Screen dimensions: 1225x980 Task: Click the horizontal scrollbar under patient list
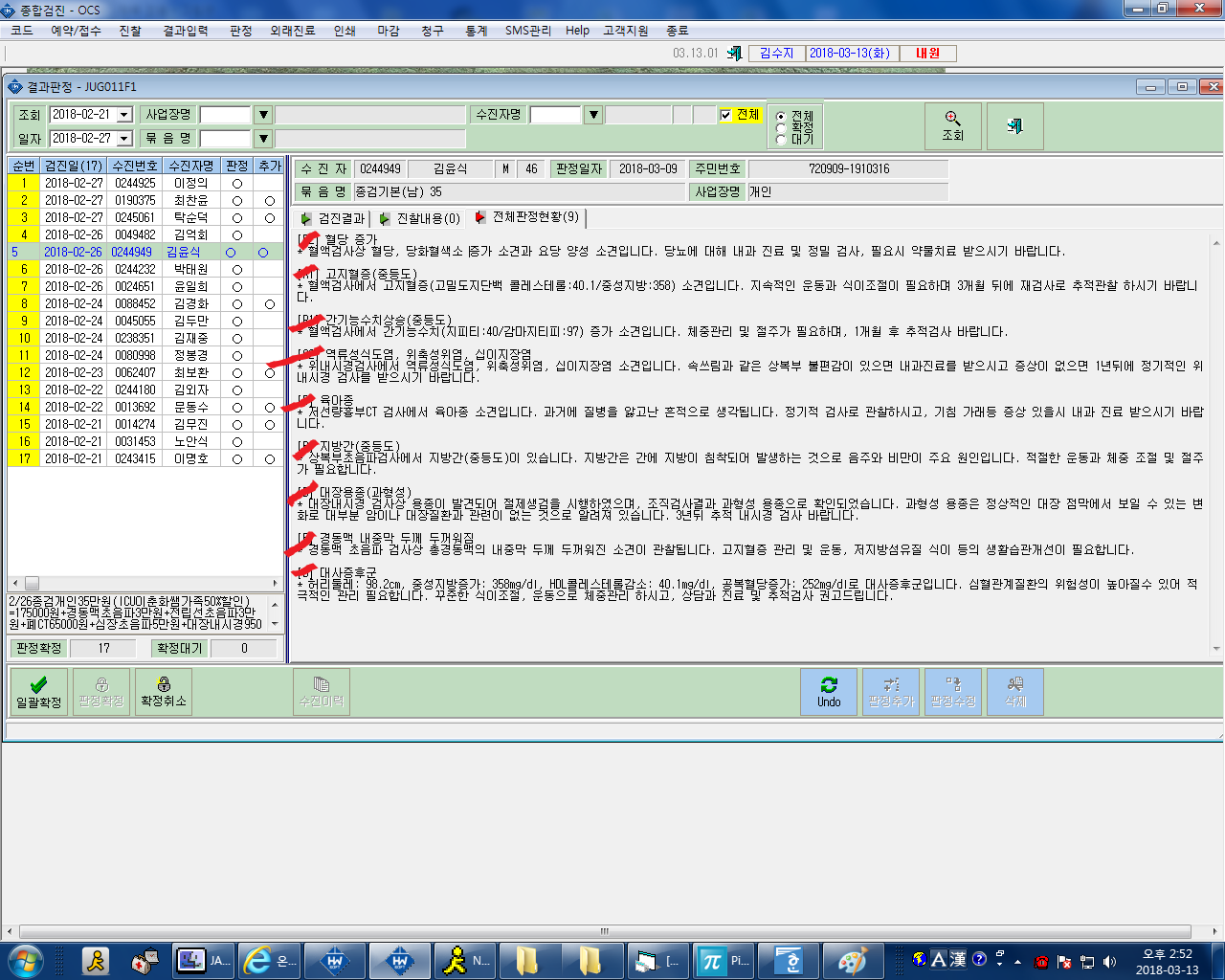(x=145, y=583)
